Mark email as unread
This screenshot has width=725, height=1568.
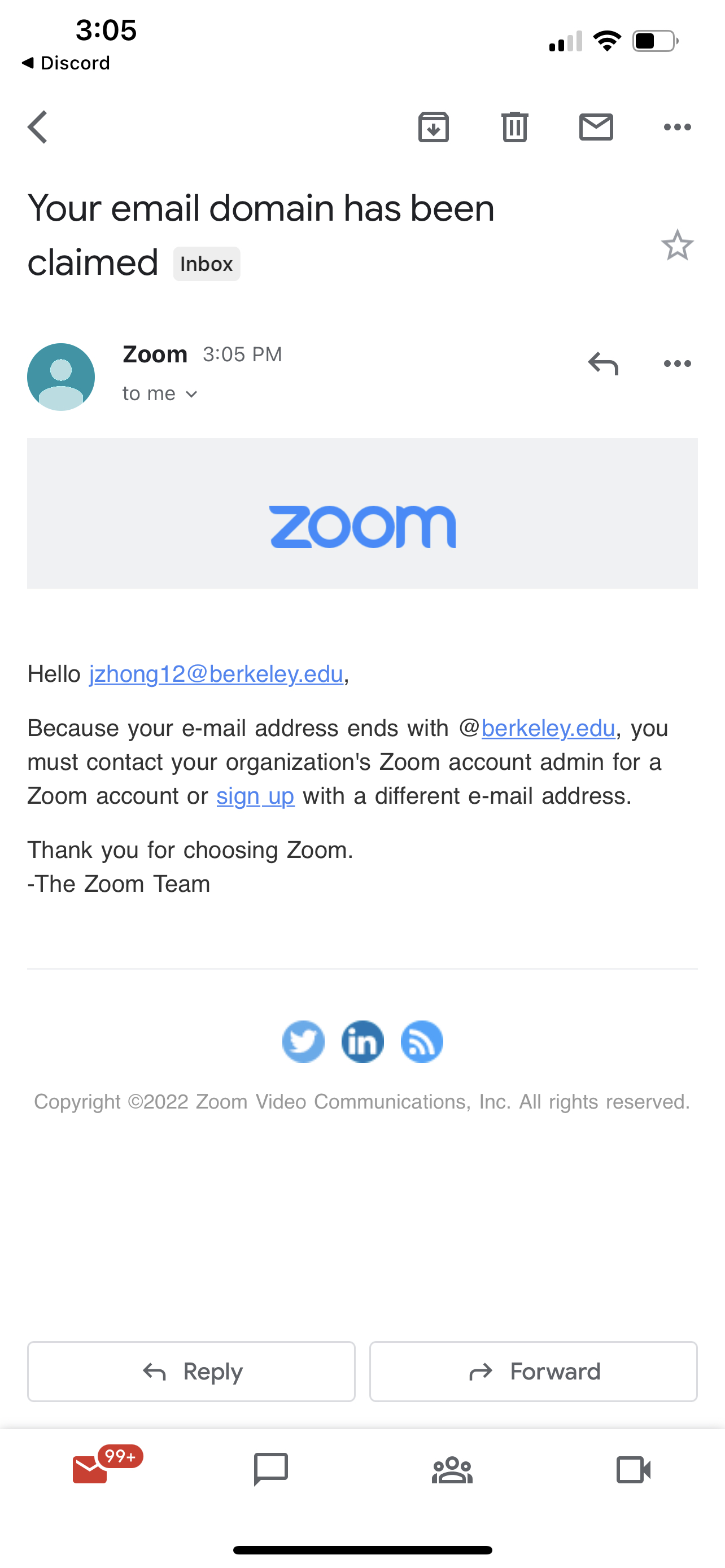coord(595,127)
